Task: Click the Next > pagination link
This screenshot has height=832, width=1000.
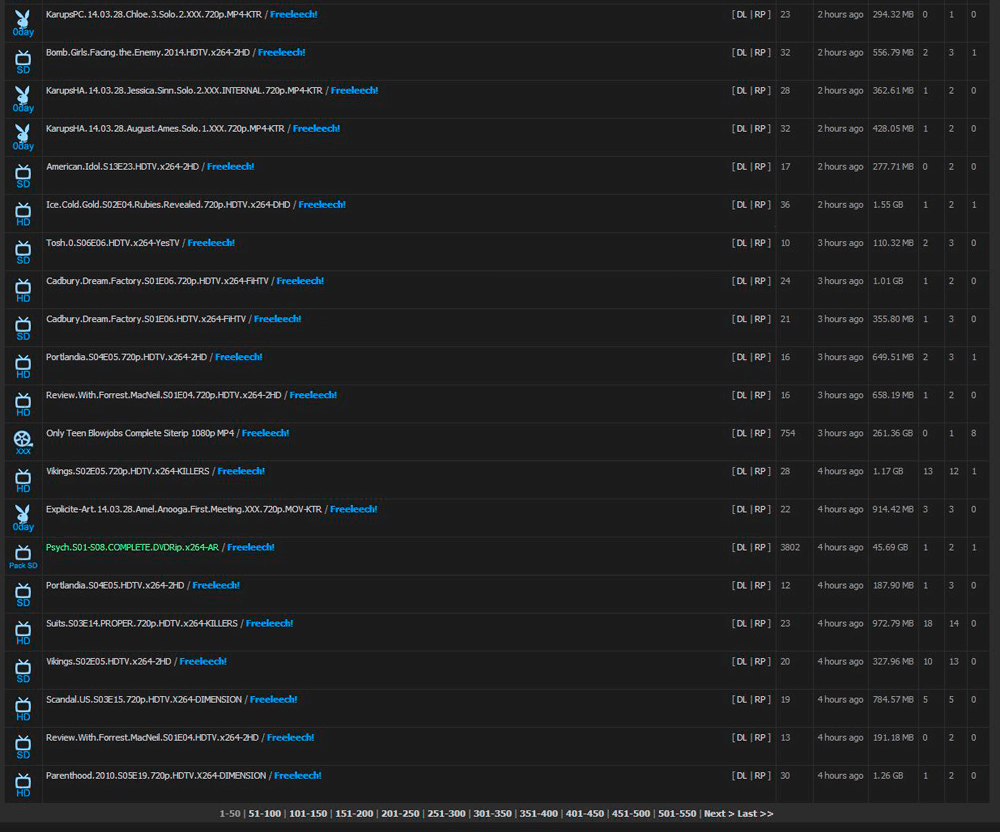Action: tap(719, 814)
